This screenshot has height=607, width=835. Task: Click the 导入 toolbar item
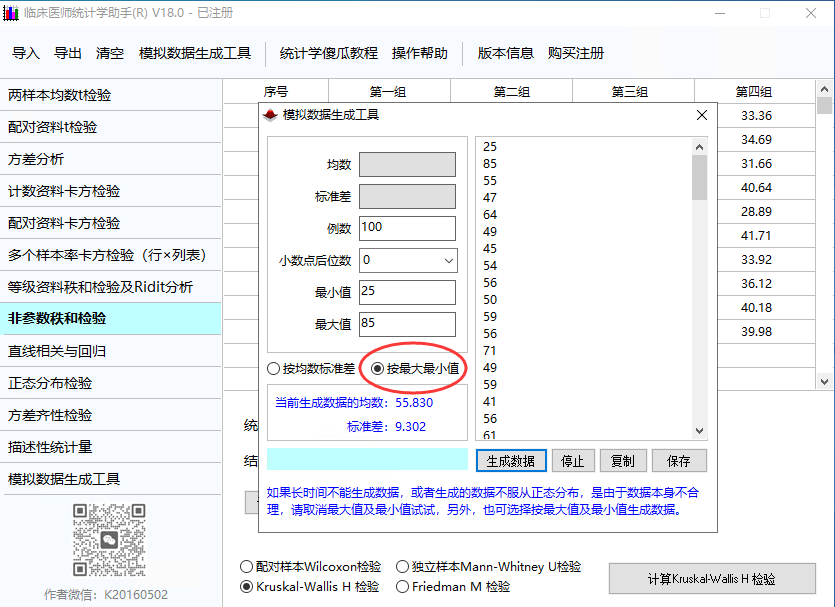26,53
